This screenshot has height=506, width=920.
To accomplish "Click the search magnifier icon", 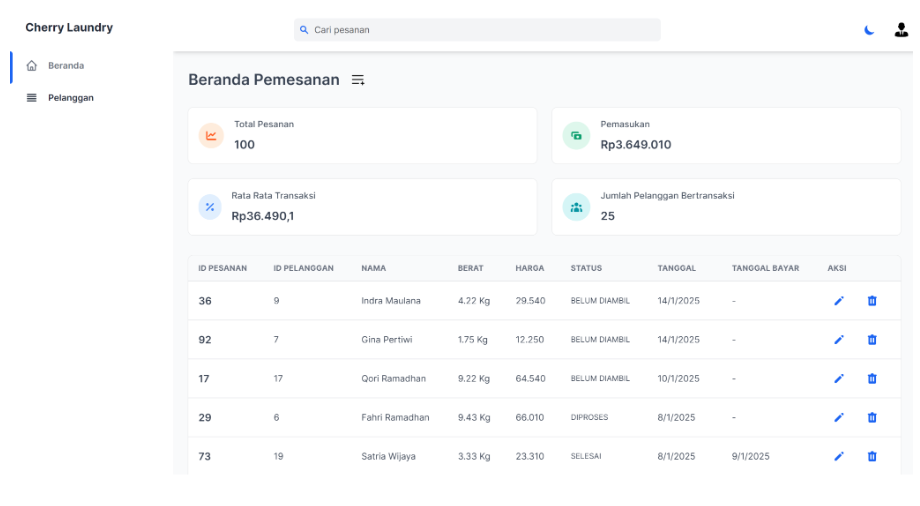I will tap(304, 30).
